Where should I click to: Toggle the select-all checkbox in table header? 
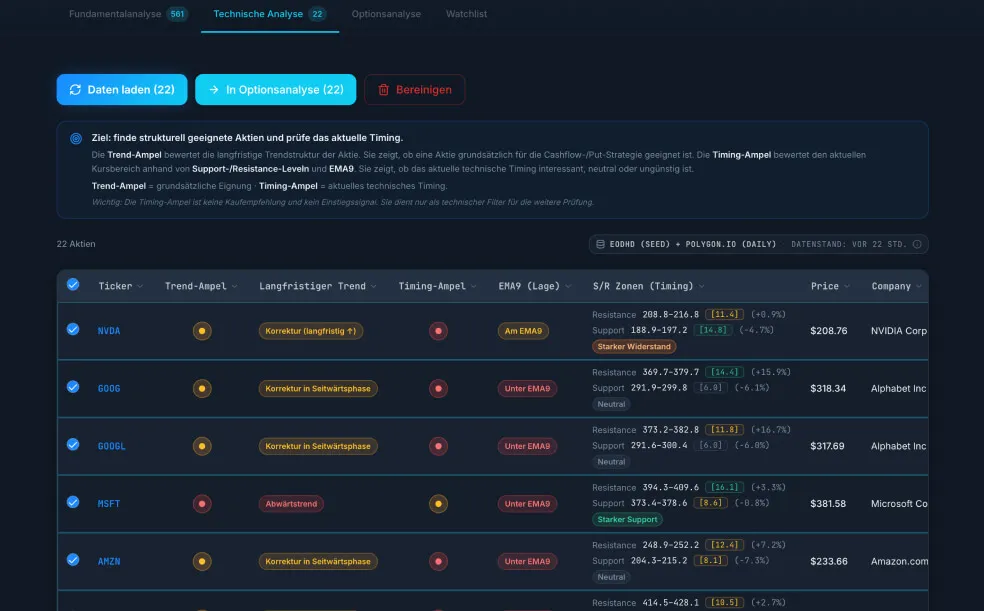pyautogui.click(x=73, y=285)
